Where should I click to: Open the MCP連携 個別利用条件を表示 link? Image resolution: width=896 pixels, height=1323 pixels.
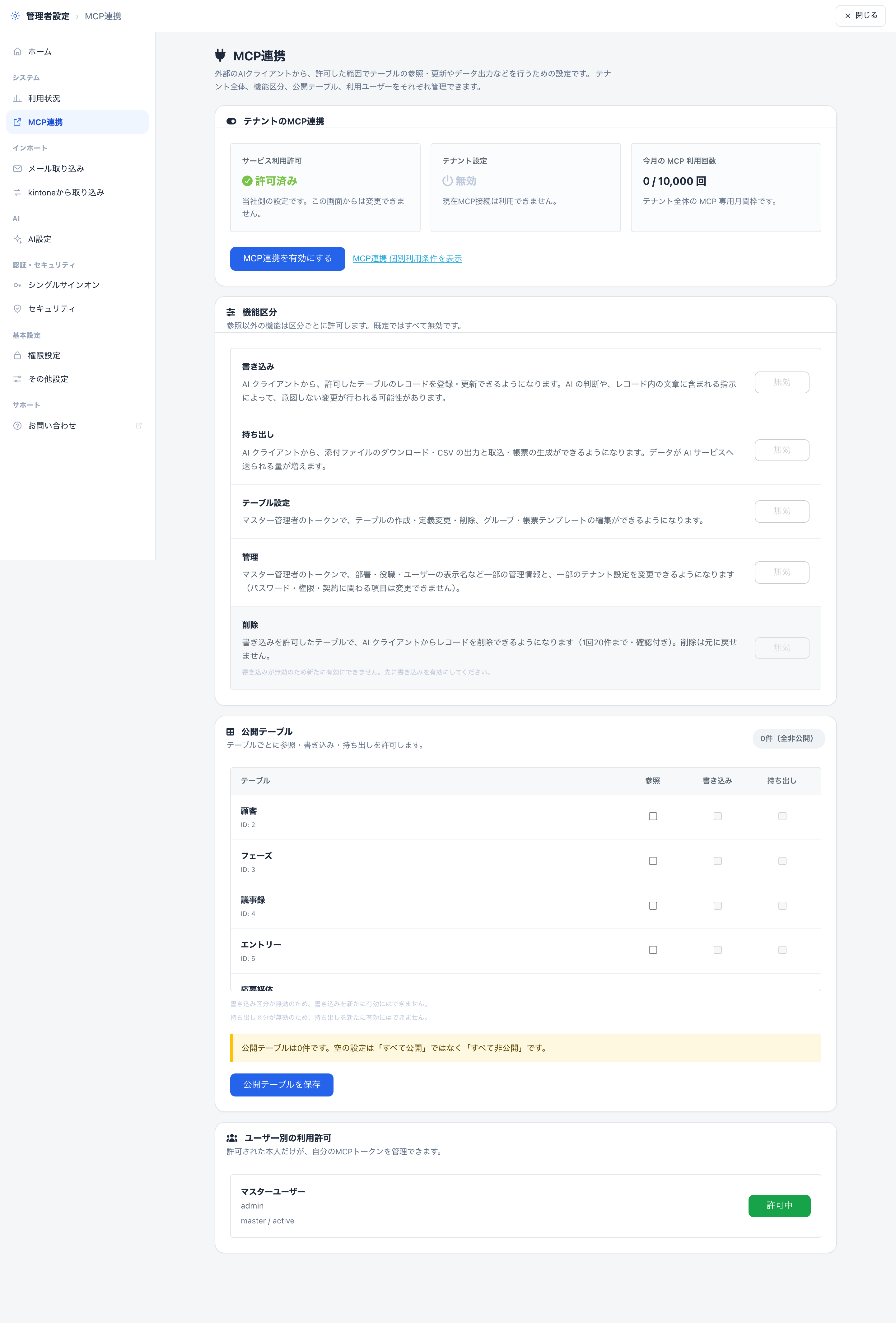click(x=407, y=259)
